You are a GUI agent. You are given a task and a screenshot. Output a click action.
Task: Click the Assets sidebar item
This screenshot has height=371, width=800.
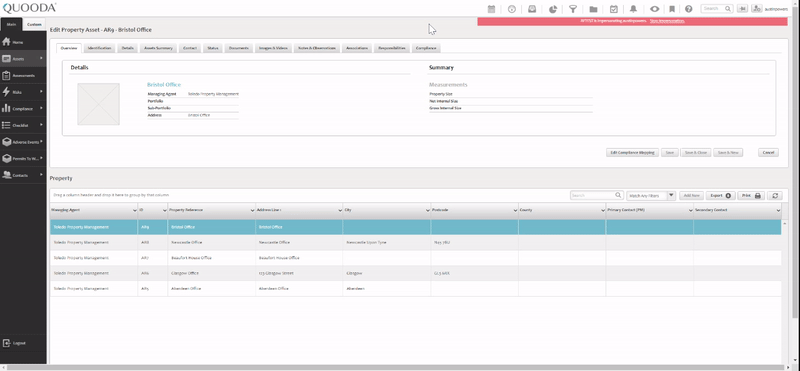click(23, 59)
